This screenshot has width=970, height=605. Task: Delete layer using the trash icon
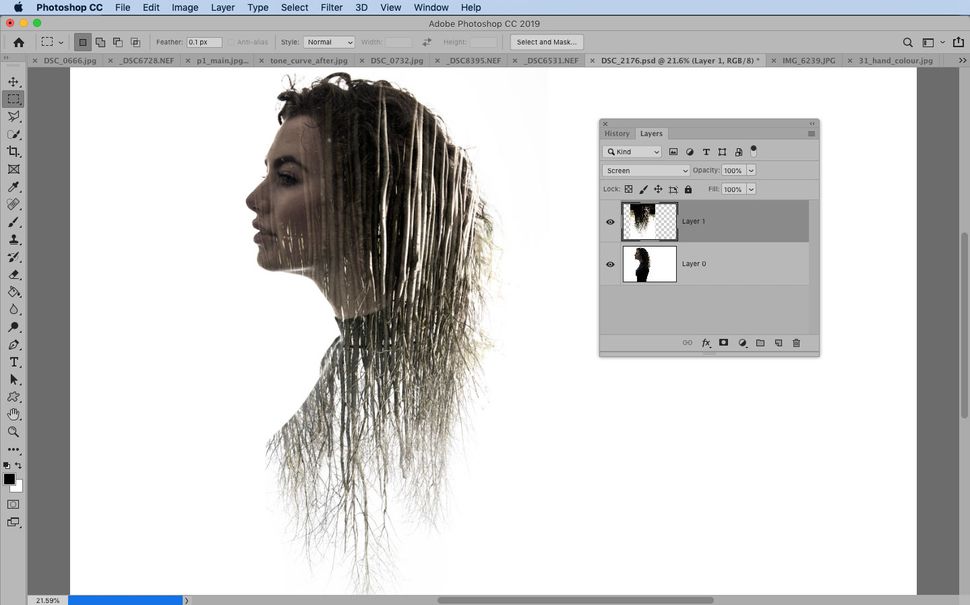tap(796, 343)
